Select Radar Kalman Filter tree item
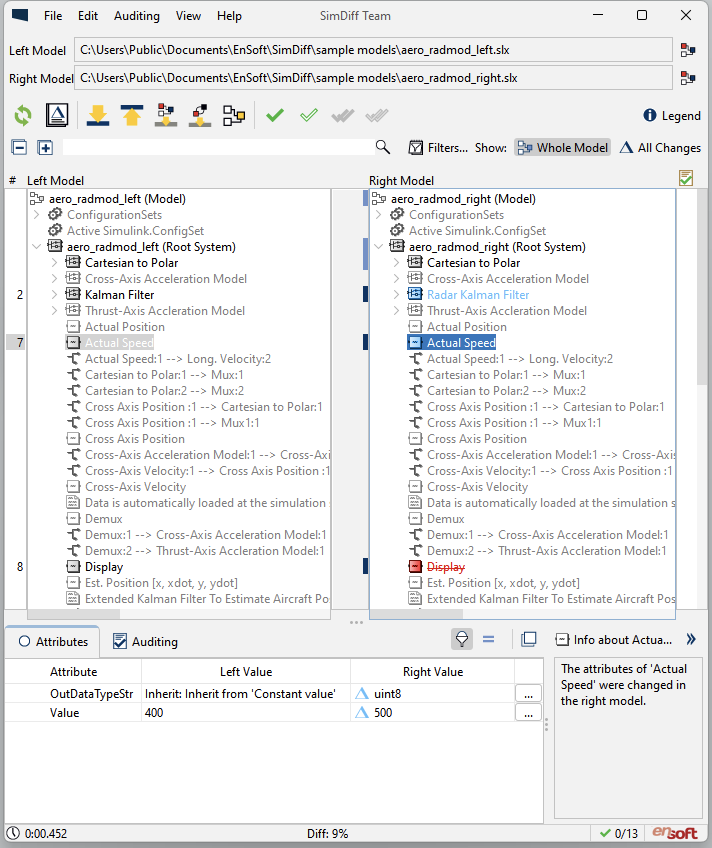Viewport: 712px width, 848px height. pos(478,295)
